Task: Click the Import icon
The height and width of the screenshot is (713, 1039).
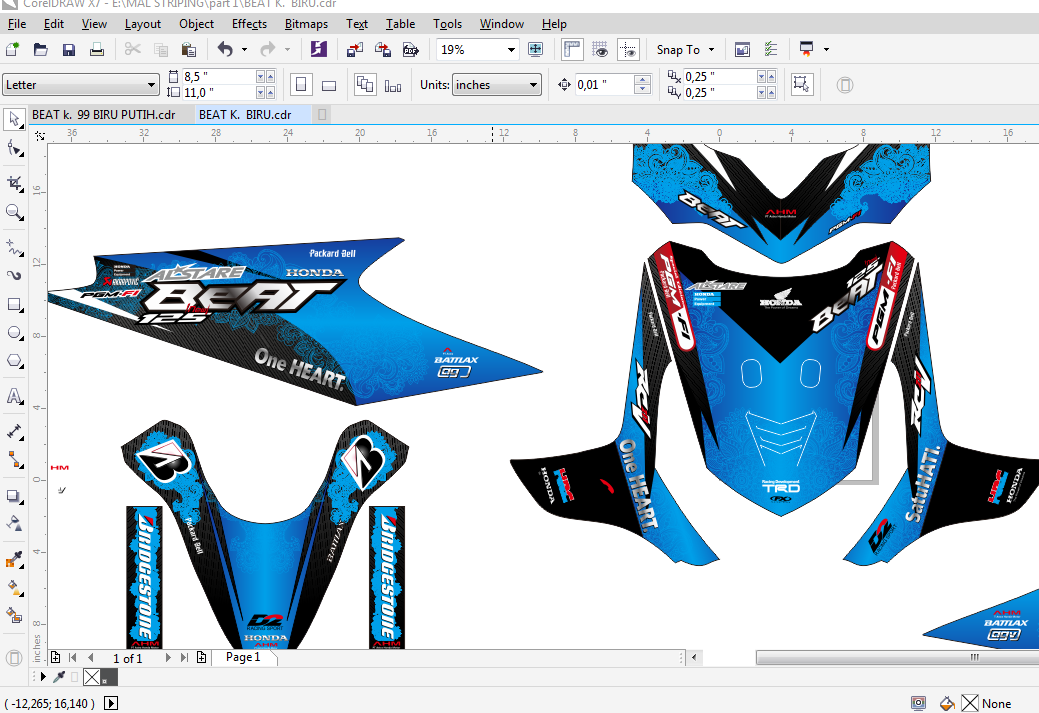Action: pyautogui.click(x=355, y=50)
